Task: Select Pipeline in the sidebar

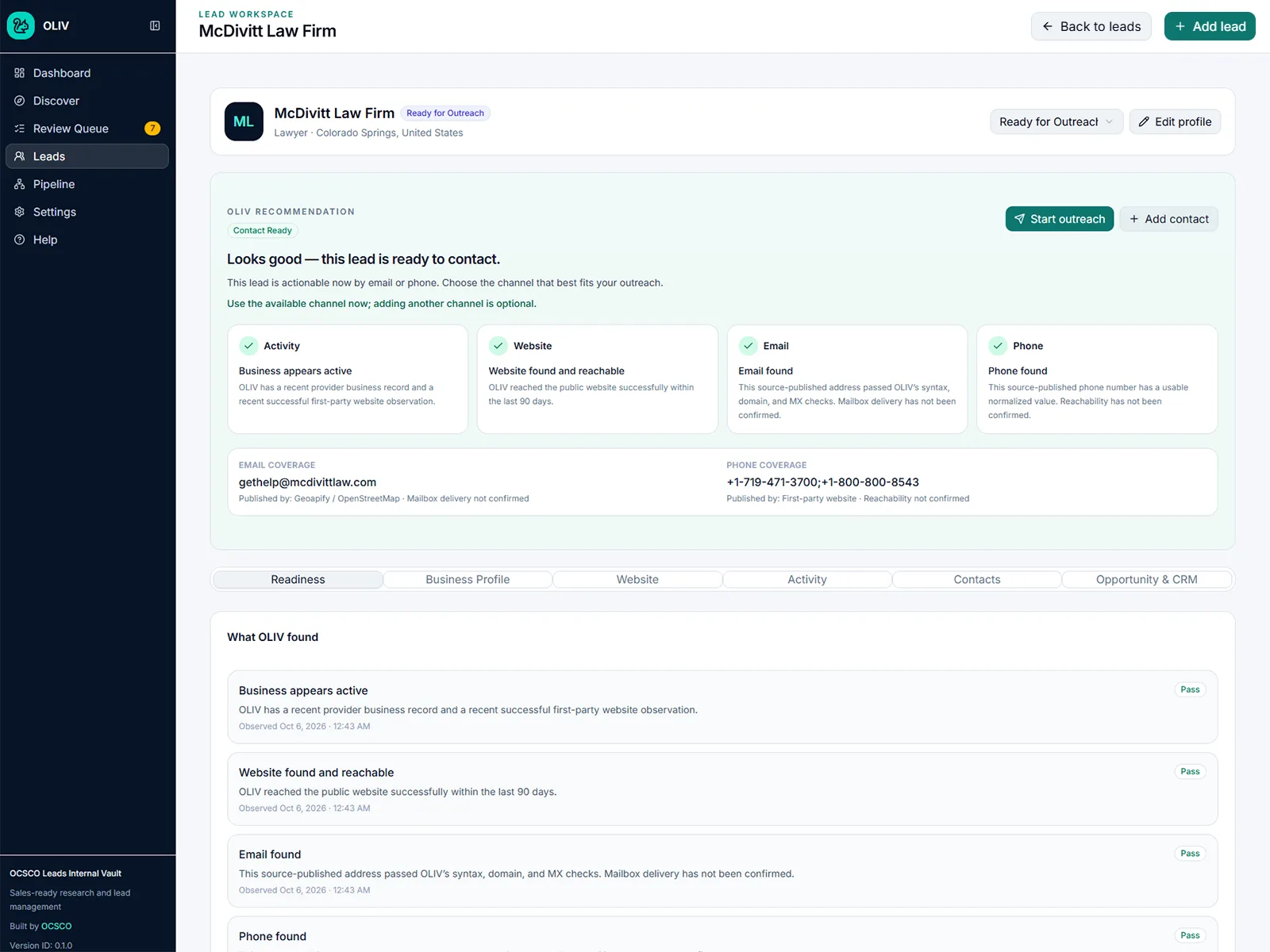Action: tap(87, 184)
